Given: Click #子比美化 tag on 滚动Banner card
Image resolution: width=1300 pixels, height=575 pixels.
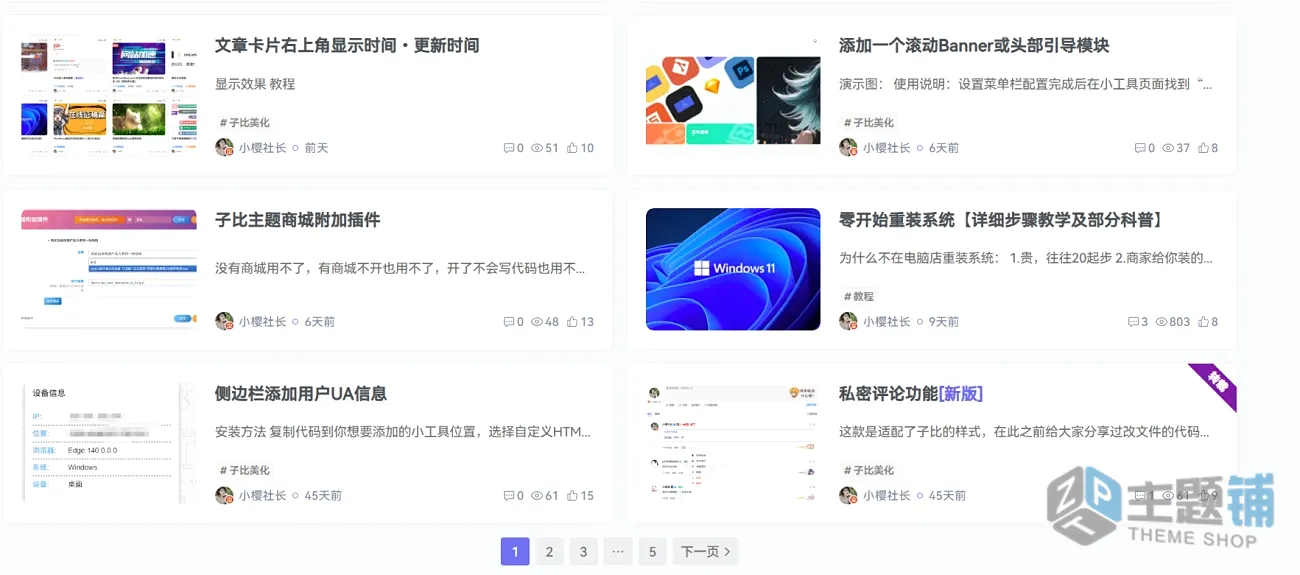Looking at the screenshot, I should tap(868, 122).
